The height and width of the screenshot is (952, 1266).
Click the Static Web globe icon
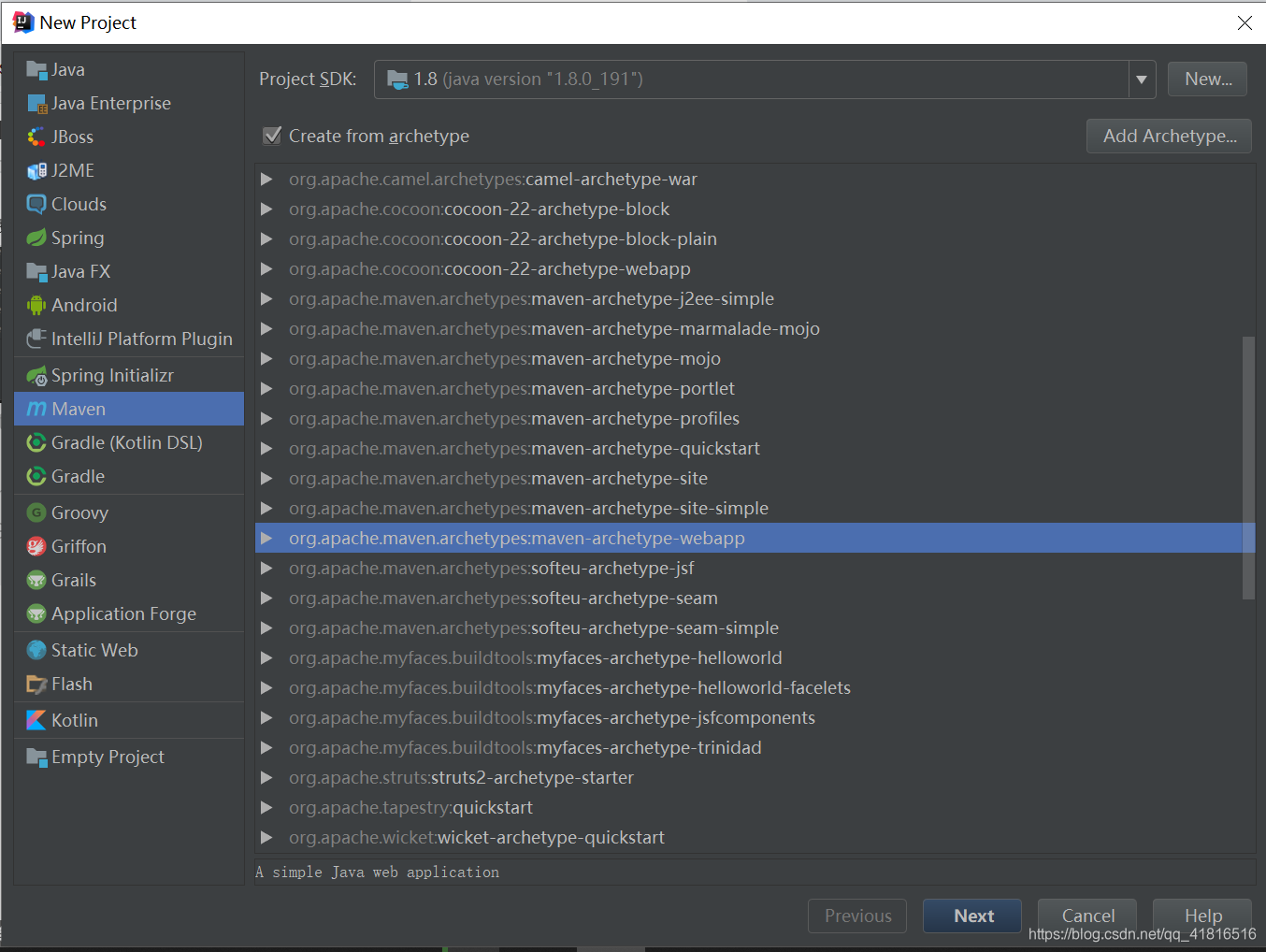[x=36, y=650]
